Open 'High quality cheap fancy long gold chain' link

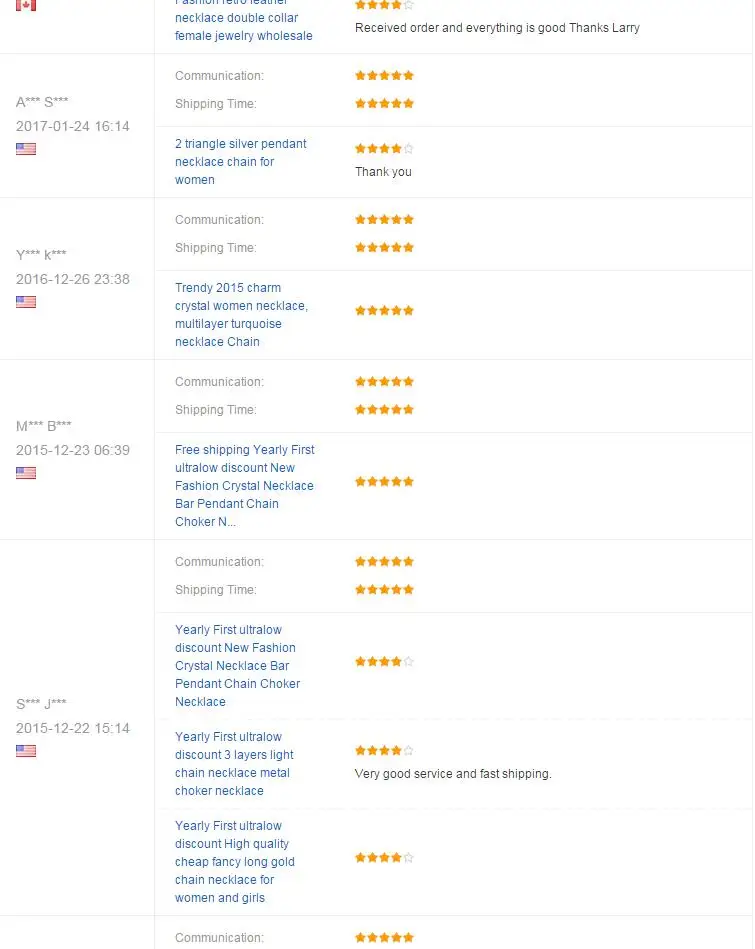(235, 862)
